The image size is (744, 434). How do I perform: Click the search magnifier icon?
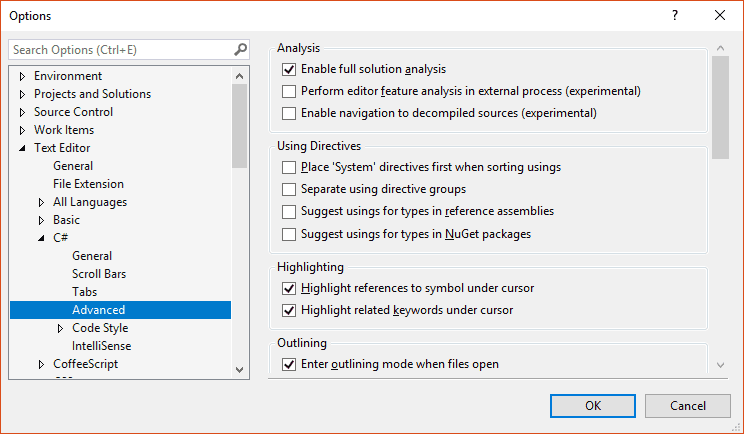pyautogui.click(x=241, y=49)
